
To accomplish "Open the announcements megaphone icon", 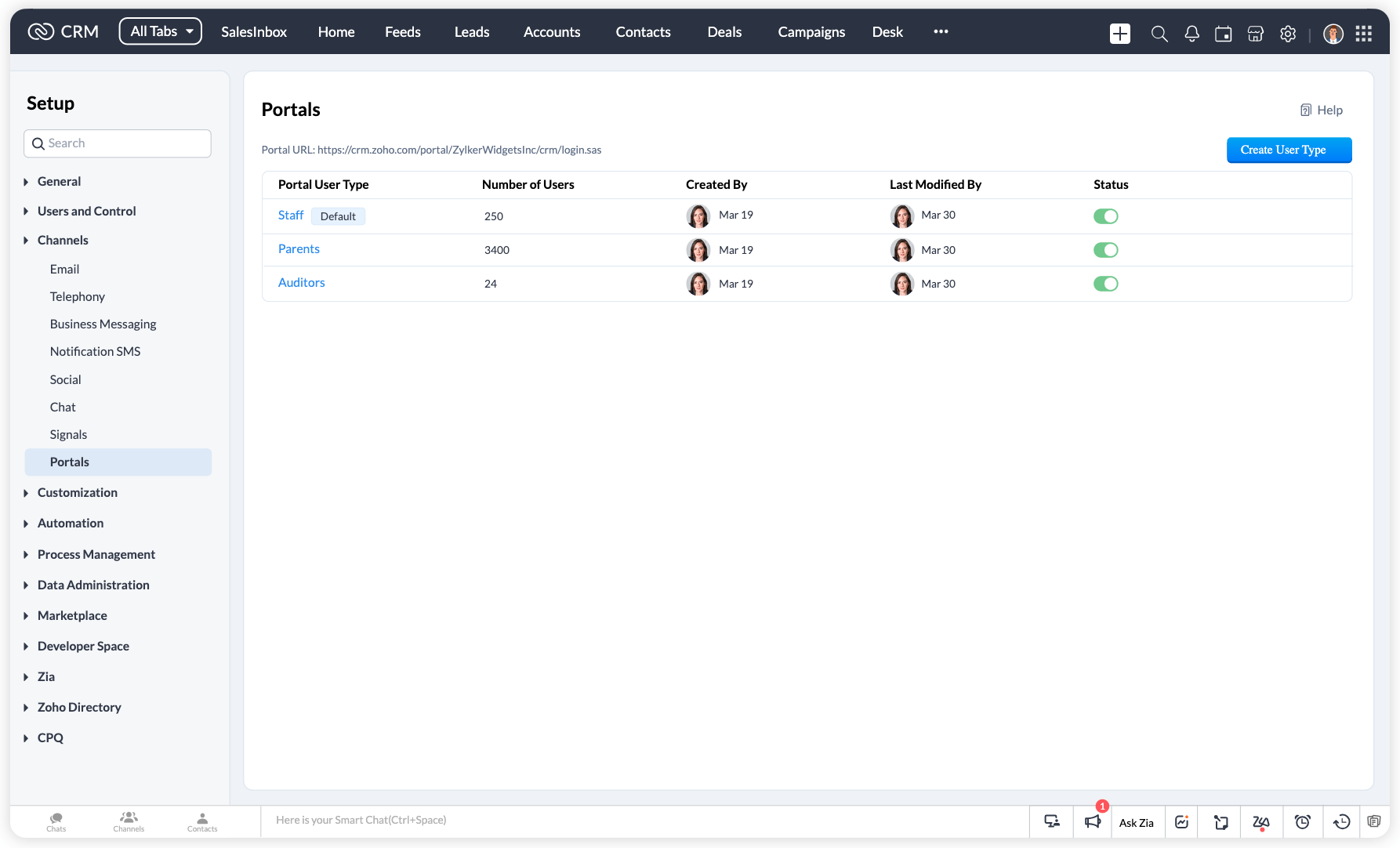I will [1093, 821].
